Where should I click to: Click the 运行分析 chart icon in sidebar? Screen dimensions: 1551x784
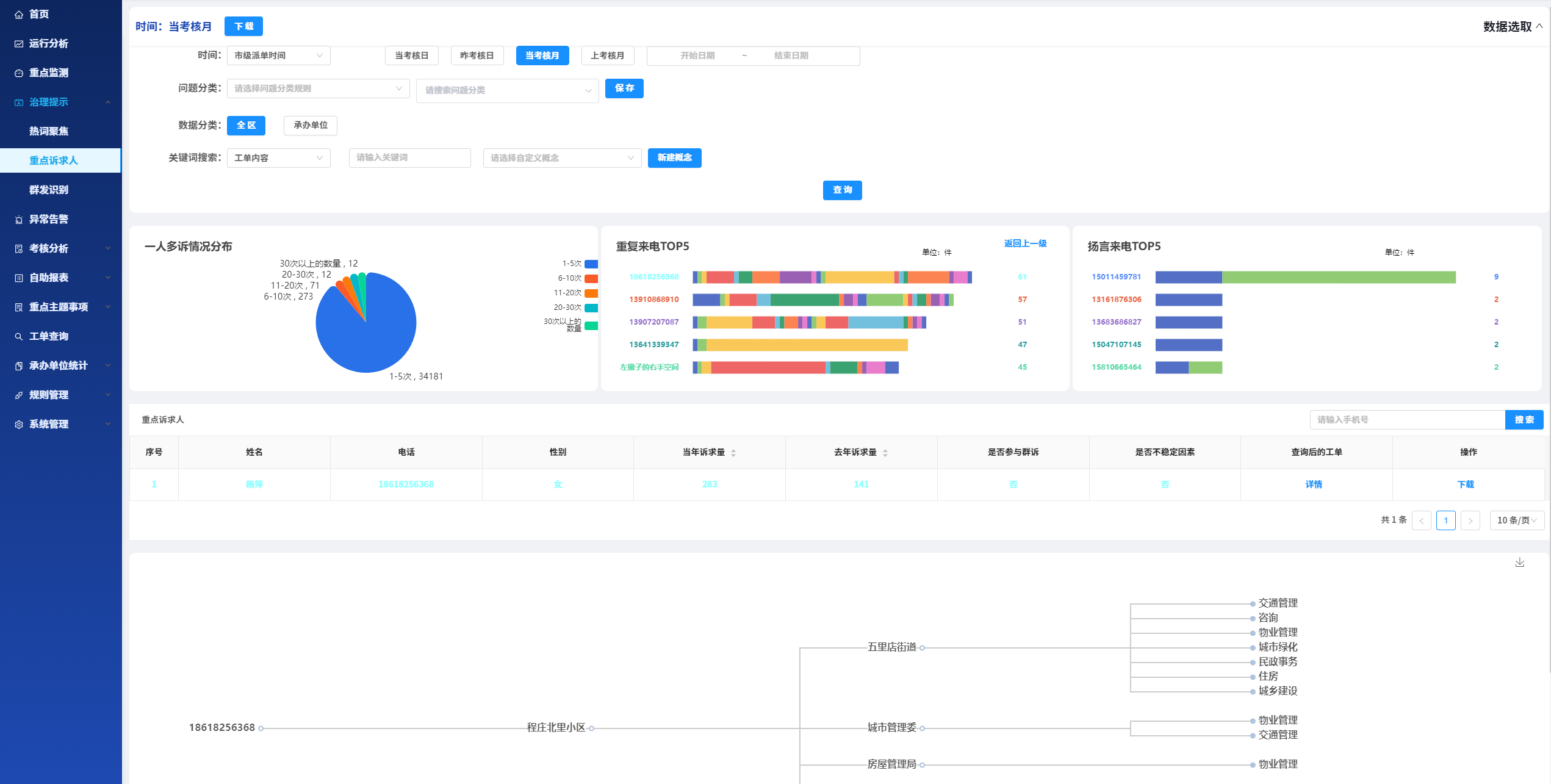click(x=19, y=43)
